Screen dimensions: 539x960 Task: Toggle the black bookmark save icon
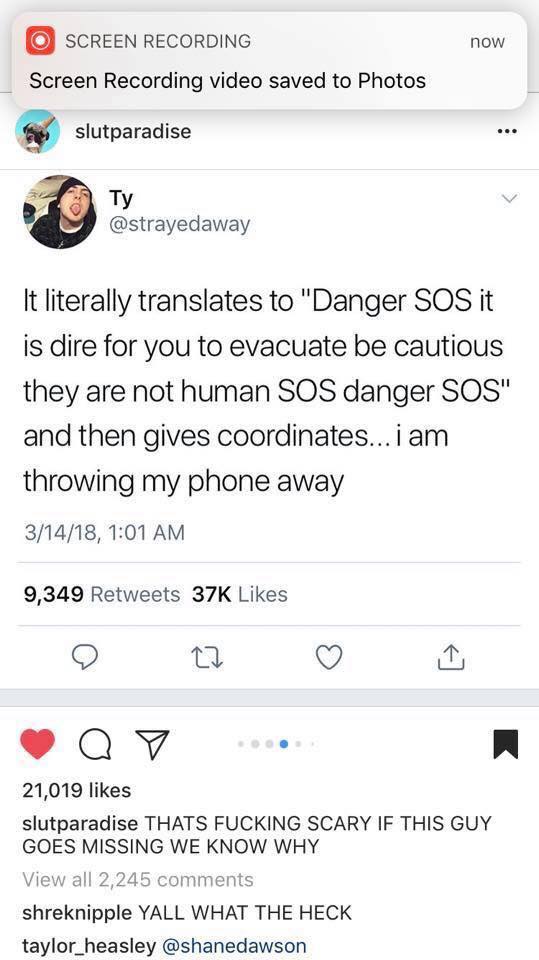pyautogui.click(x=505, y=744)
